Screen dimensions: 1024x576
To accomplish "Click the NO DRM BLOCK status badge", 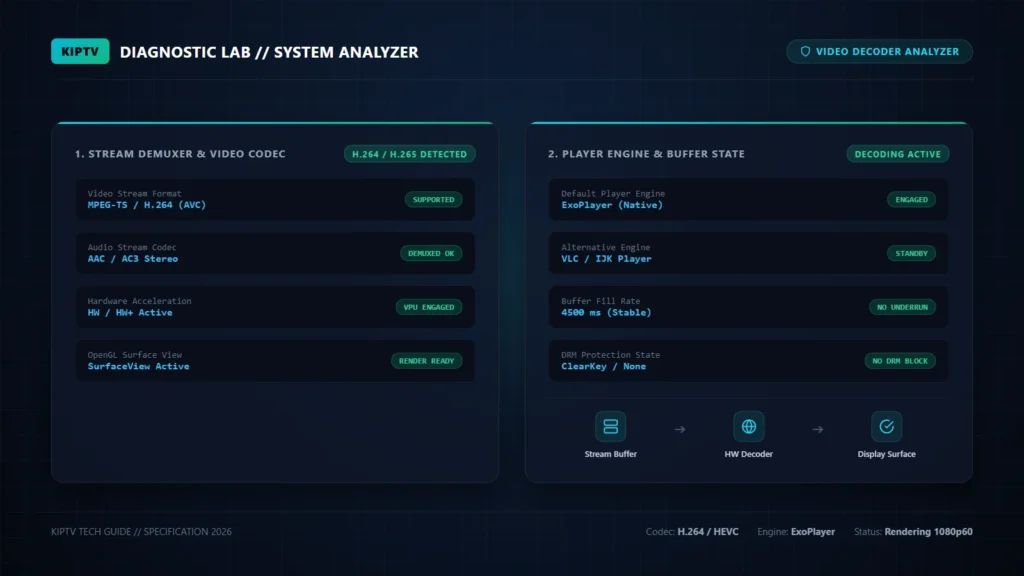I will tap(900, 360).
